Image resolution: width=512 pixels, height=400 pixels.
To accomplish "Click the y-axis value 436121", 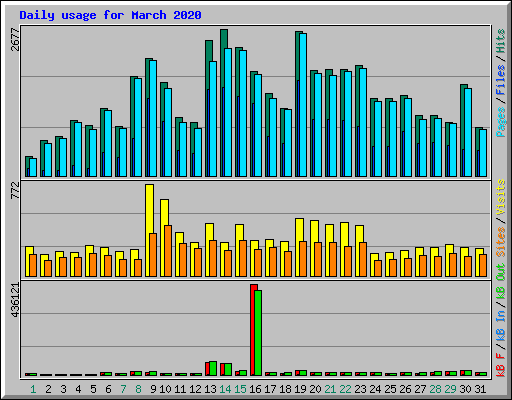I will 15,300.
